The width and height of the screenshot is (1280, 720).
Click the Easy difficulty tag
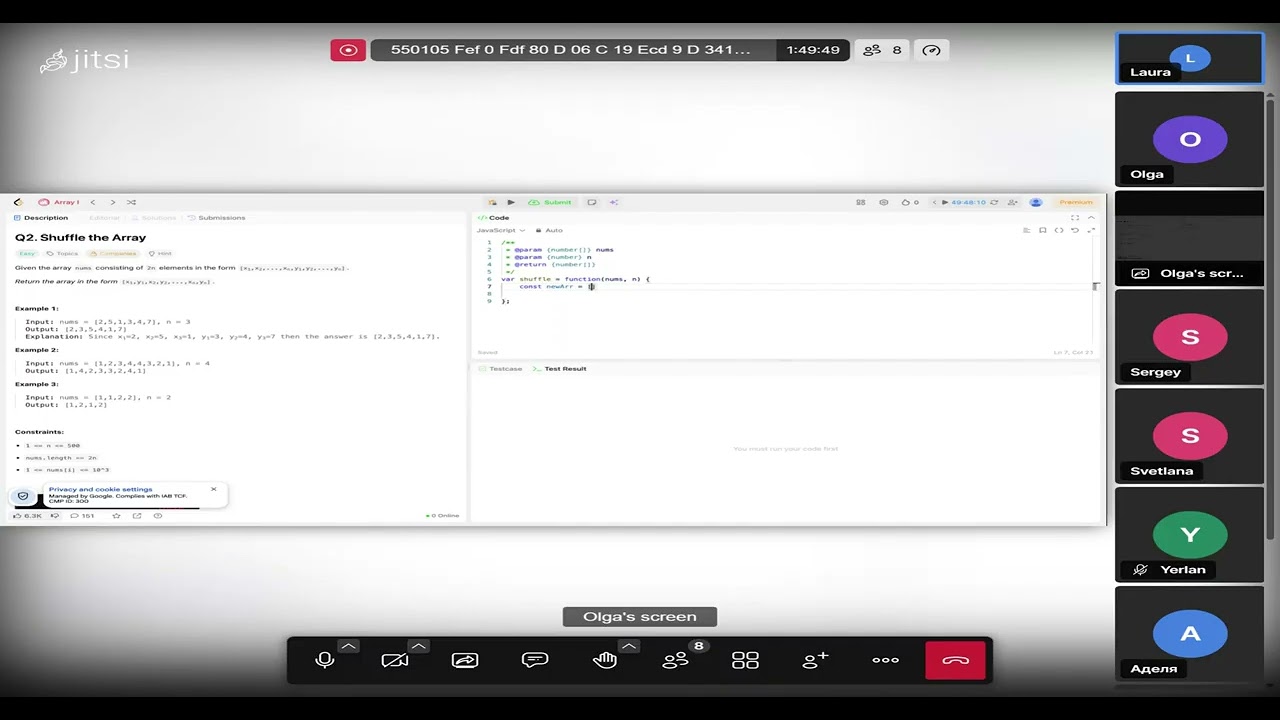[x=27, y=253]
